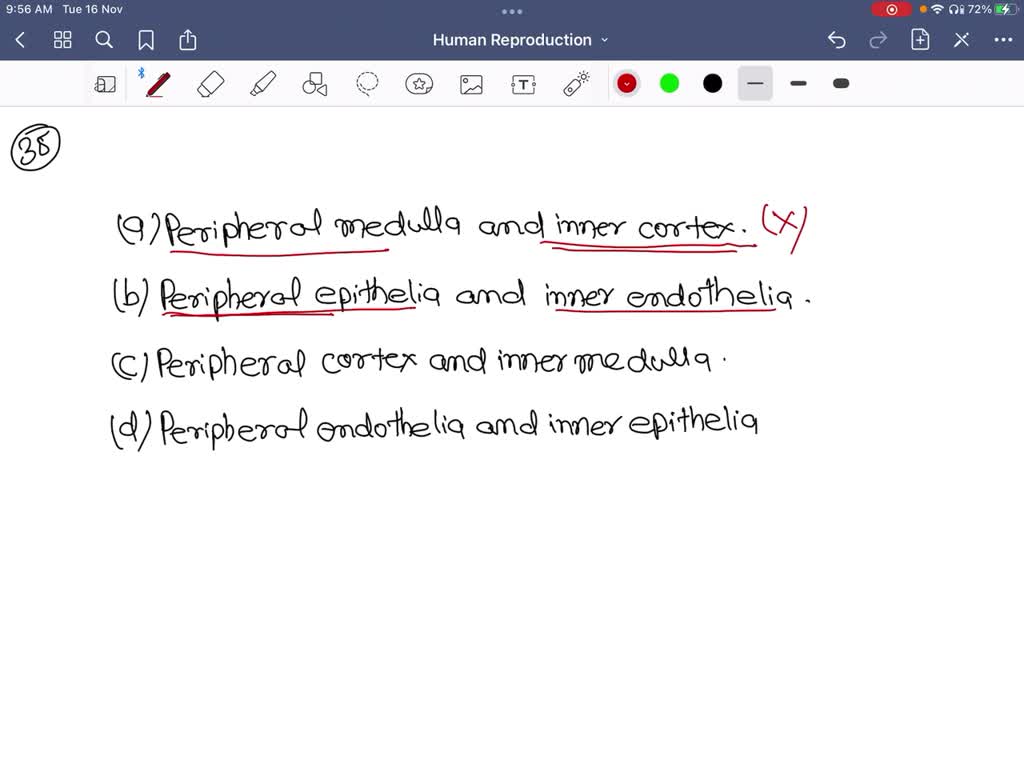Pick the highlighter tool
The image size is (1024, 768).
(262, 84)
